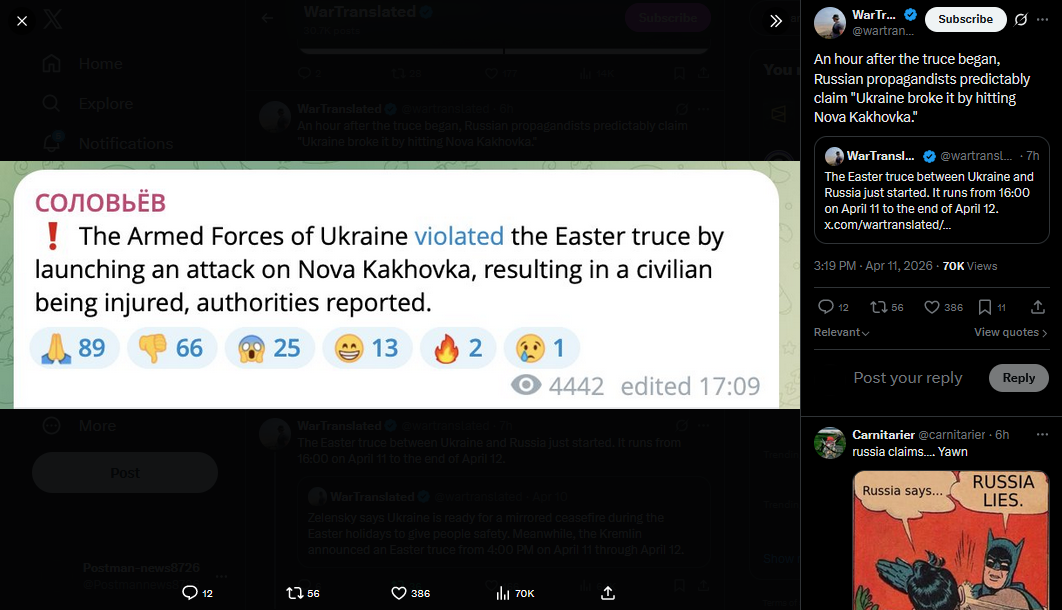Close the image viewer with X icon
Screen dimensions: 1062x610
click(x=22, y=21)
